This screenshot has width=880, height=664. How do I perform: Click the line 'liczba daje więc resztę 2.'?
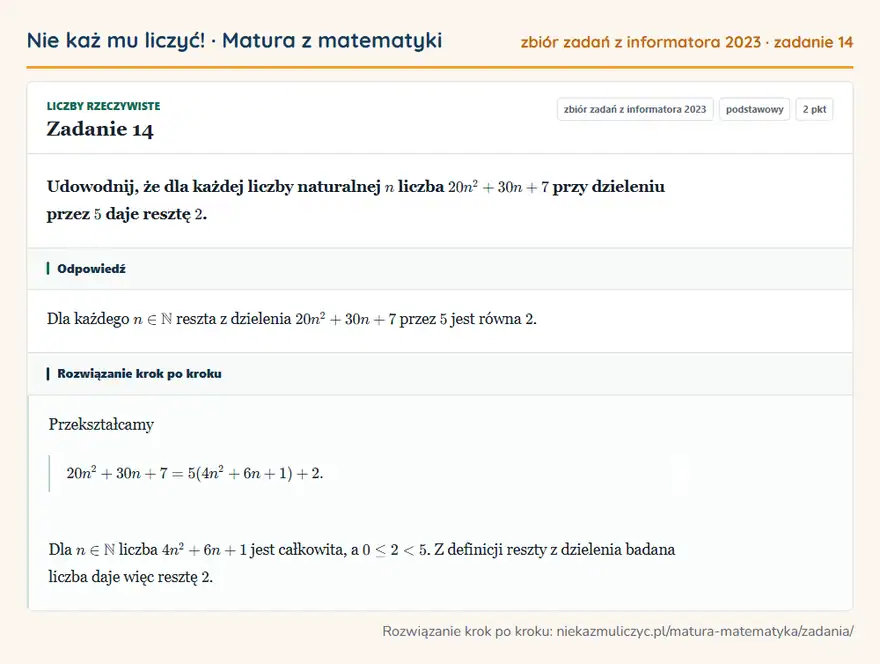pos(131,577)
